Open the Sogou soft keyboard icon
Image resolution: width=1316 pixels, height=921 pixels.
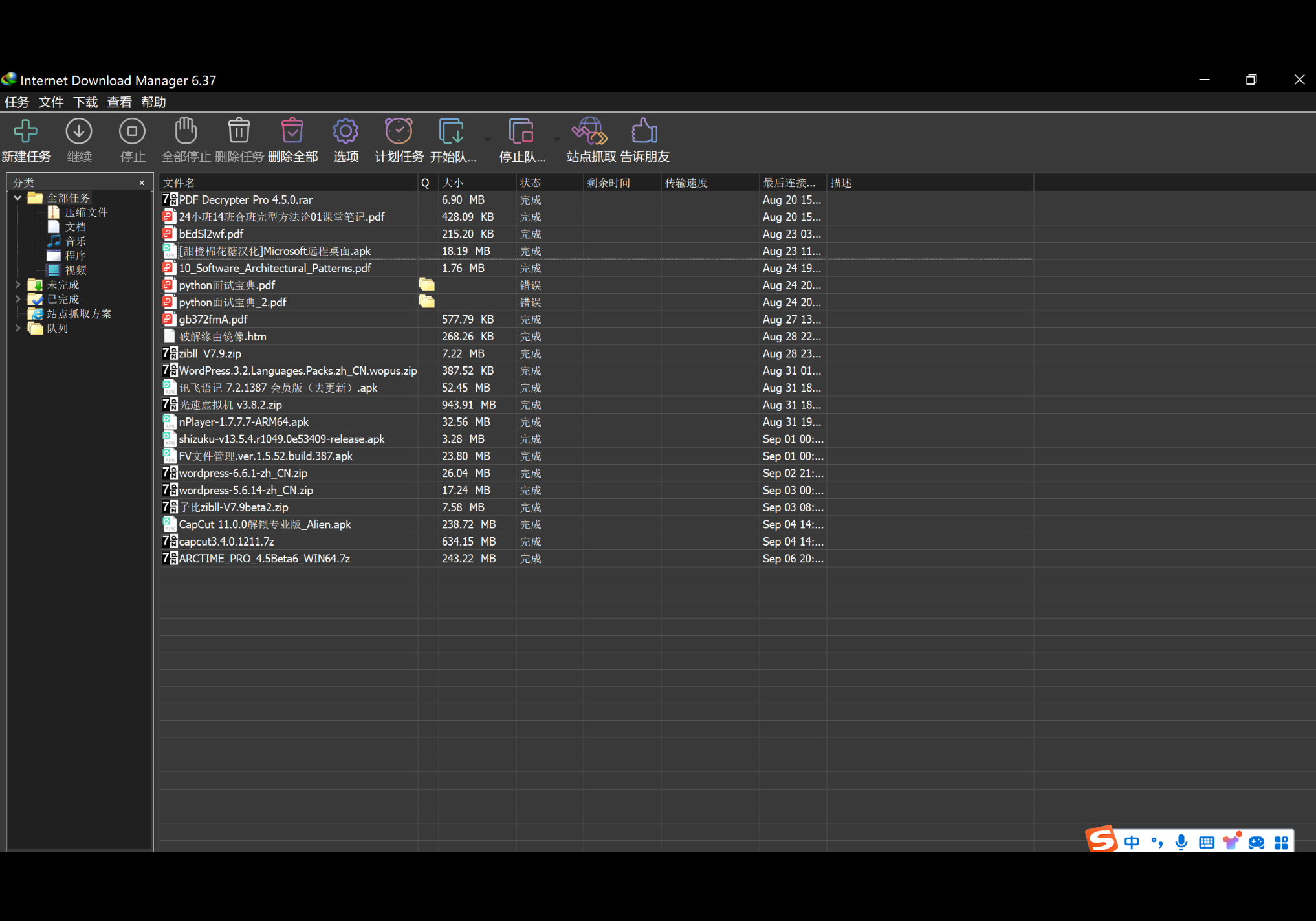[1207, 842]
